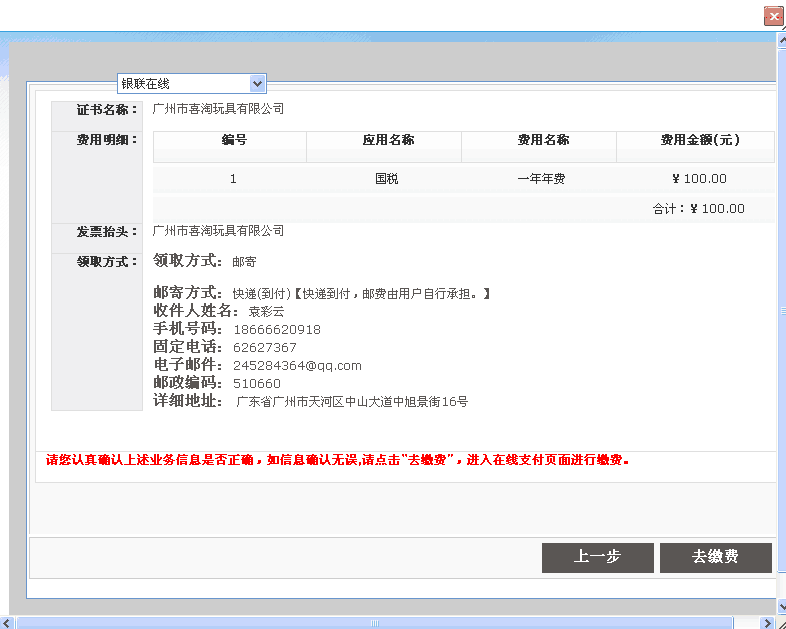Click the vertical scrollbar down arrow
Screen dimensions: 786x629
tap(780, 607)
